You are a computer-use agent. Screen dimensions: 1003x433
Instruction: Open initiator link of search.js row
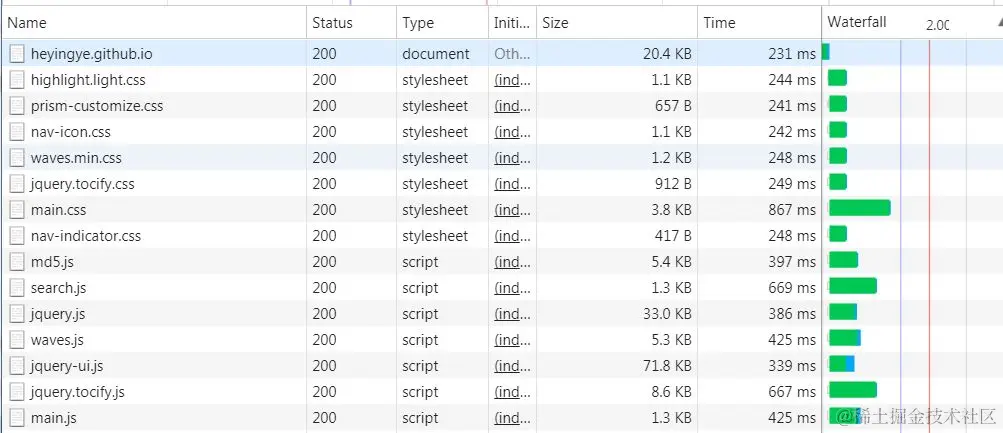[x=512, y=288]
